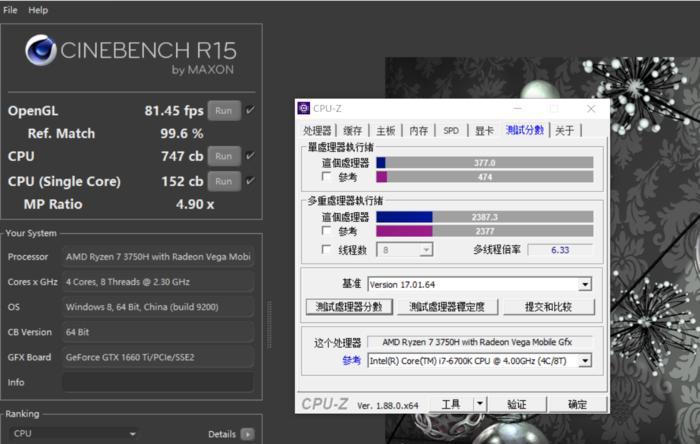The width and height of the screenshot is (700, 444).
Task: Click the 确定 button
Action: point(577,404)
